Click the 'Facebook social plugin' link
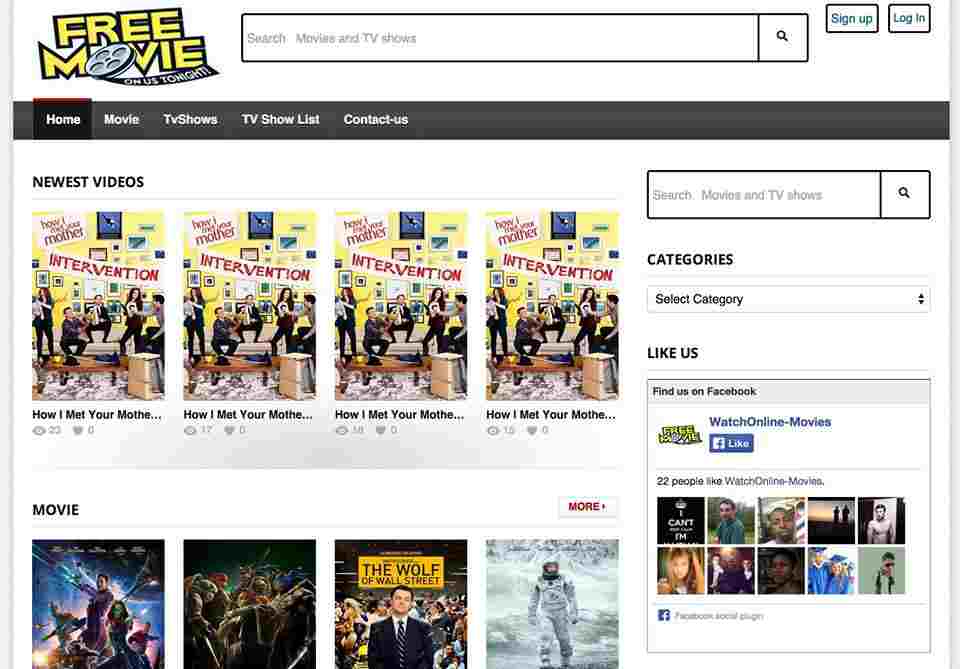The height and width of the screenshot is (669, 960). [719, 616]
